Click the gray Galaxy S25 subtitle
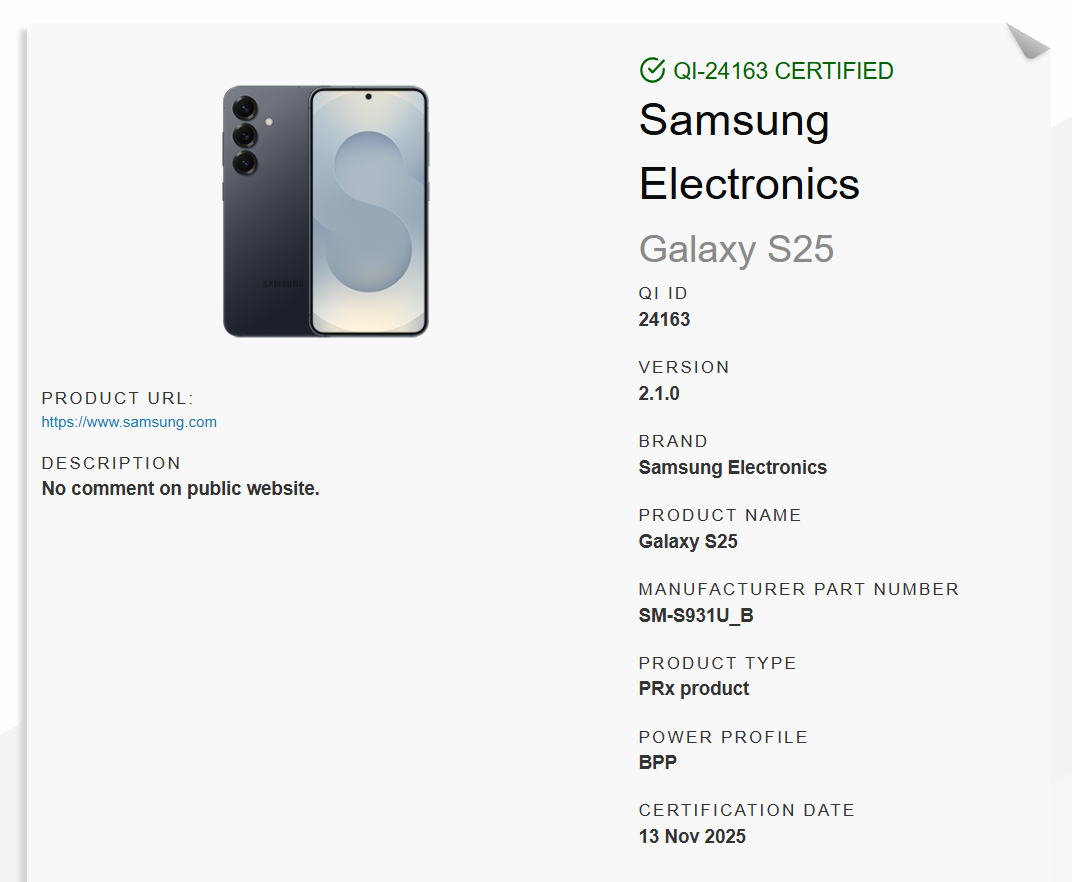This screenshot has height=882, width=1072. coord(736,248)
